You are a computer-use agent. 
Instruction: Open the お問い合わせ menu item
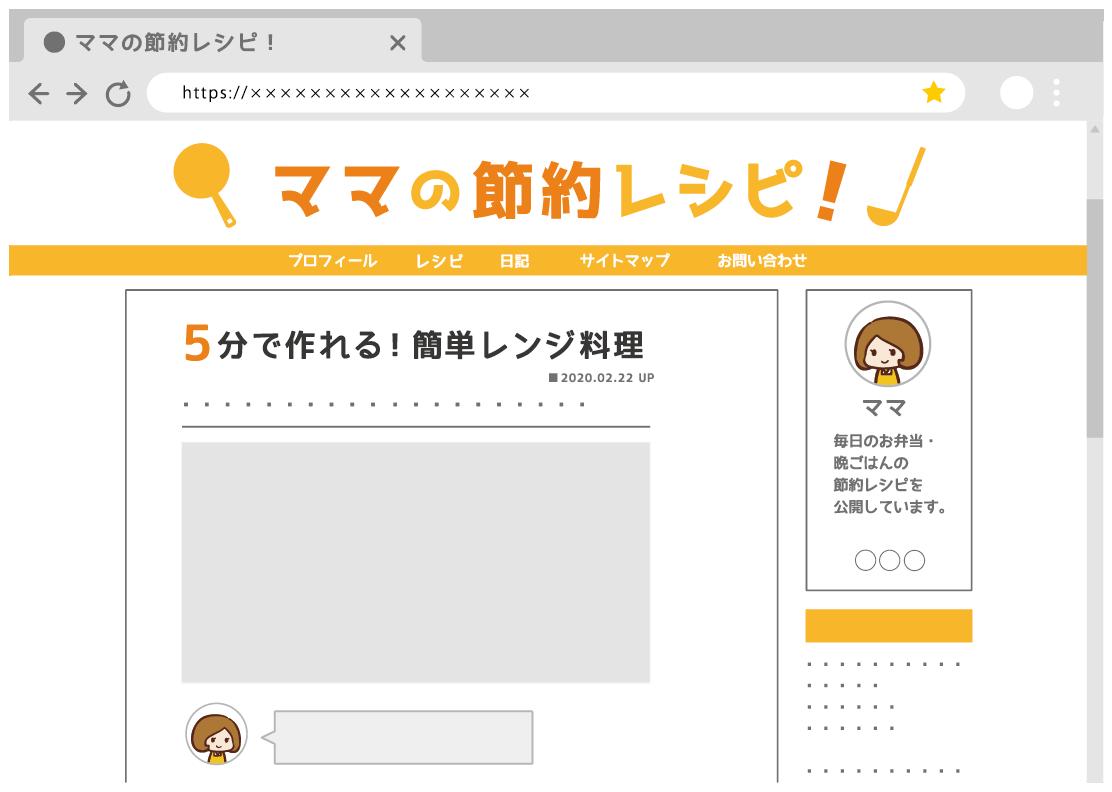coord(762,260)
